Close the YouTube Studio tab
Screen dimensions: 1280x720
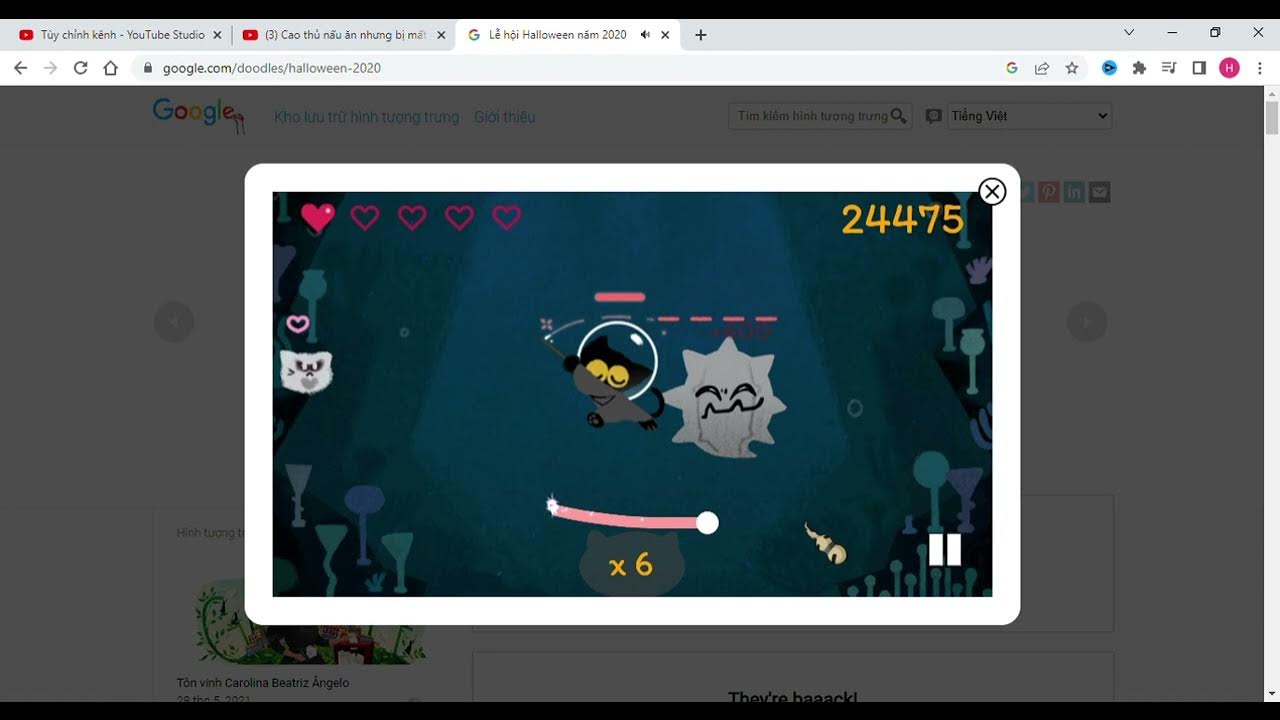coord(217,35)
